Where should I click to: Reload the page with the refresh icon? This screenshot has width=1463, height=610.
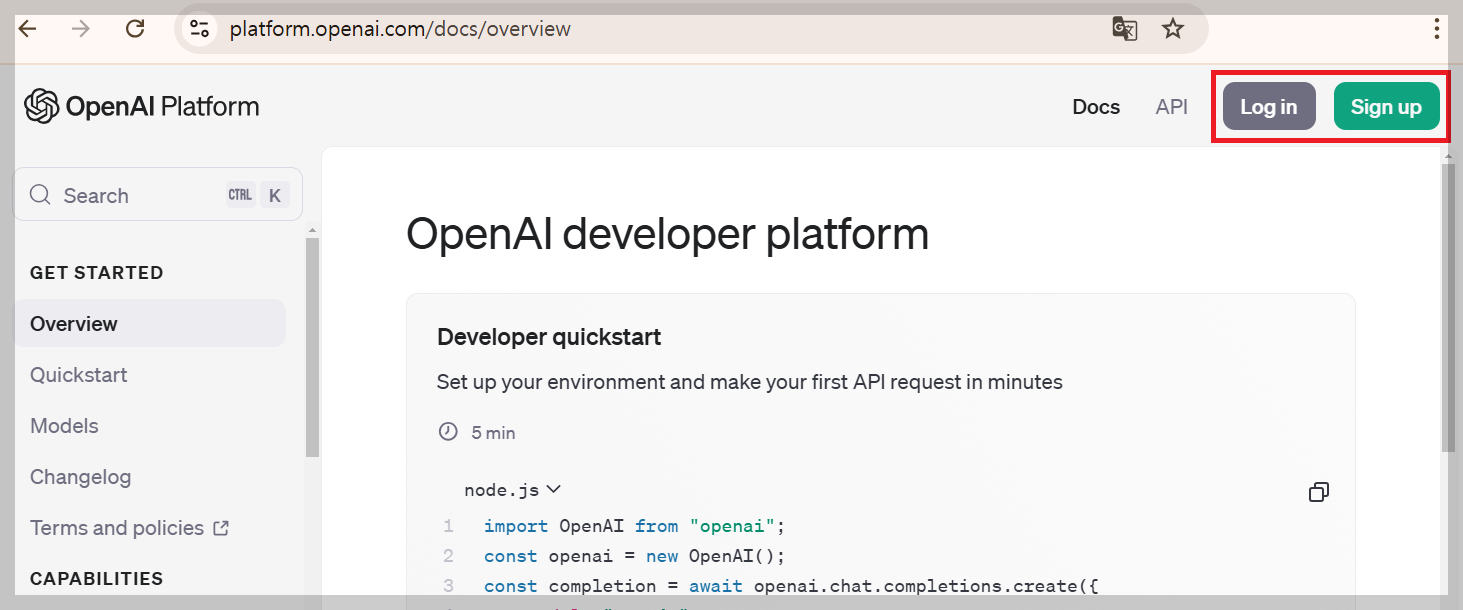pyautogui.click(x=135, y=29)
